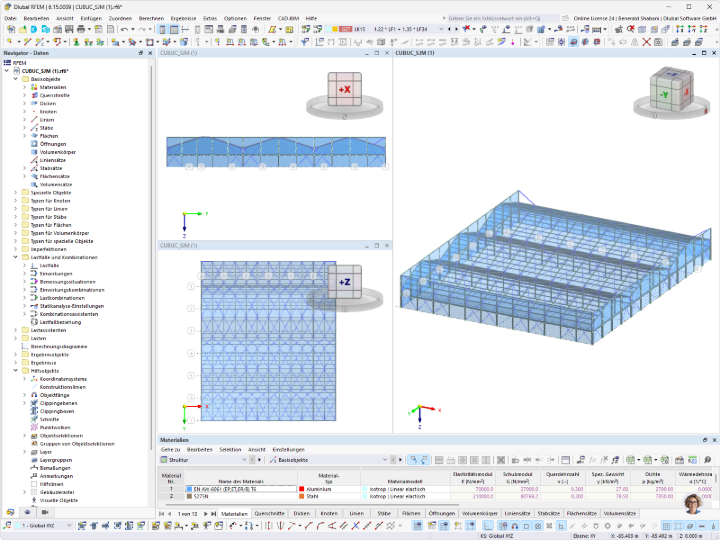Image resolution: width=720 pixels, height=540 pixels.
Task: Collapse the Basisobjekte folder
Action: (16, 79)
